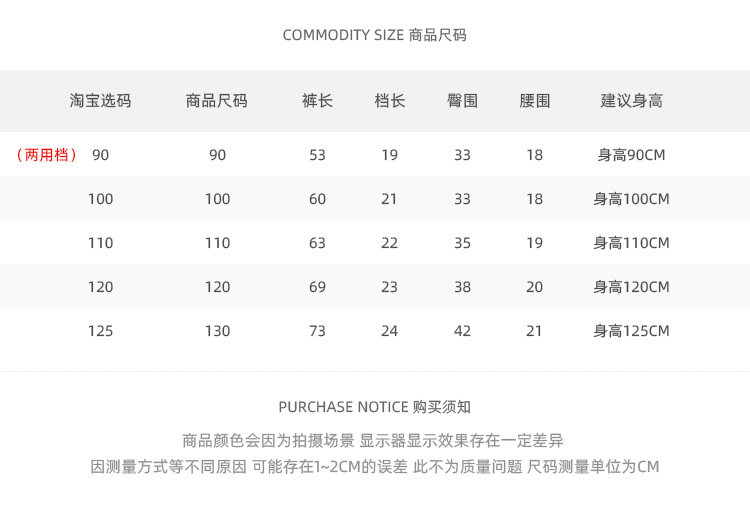The height and width of the screenshot is (508, 750).
Task: Select the 身高90CM cell
Action: (x=631, y=155)
